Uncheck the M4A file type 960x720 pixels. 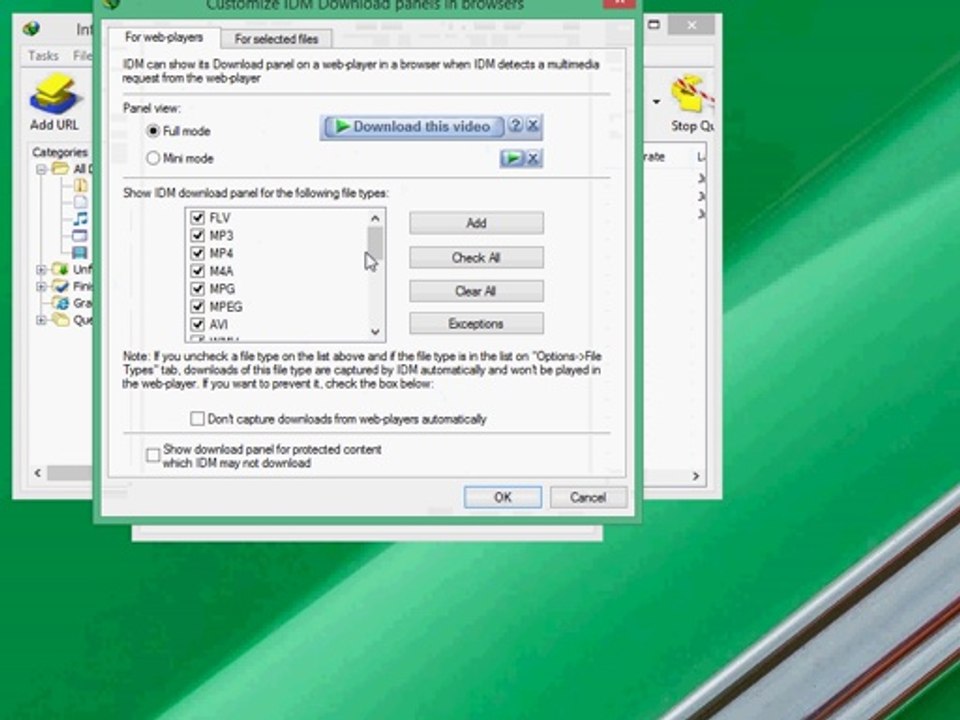[x=197, y=271]
